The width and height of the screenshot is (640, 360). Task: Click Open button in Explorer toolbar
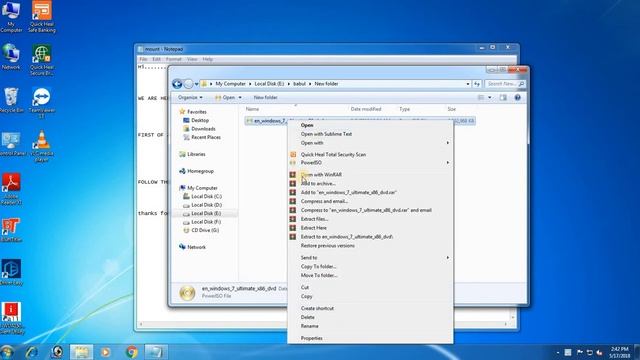tap(225, 98)
